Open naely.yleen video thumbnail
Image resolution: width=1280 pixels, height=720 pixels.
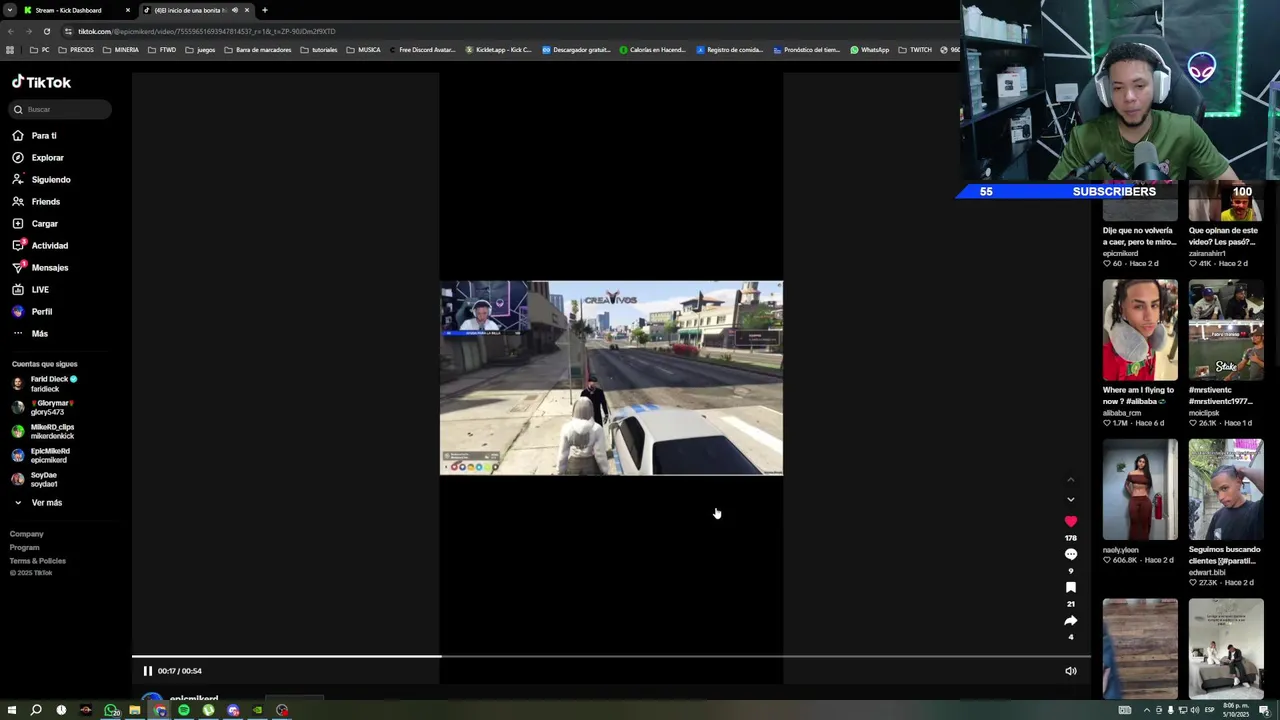tap(1140, 490)
